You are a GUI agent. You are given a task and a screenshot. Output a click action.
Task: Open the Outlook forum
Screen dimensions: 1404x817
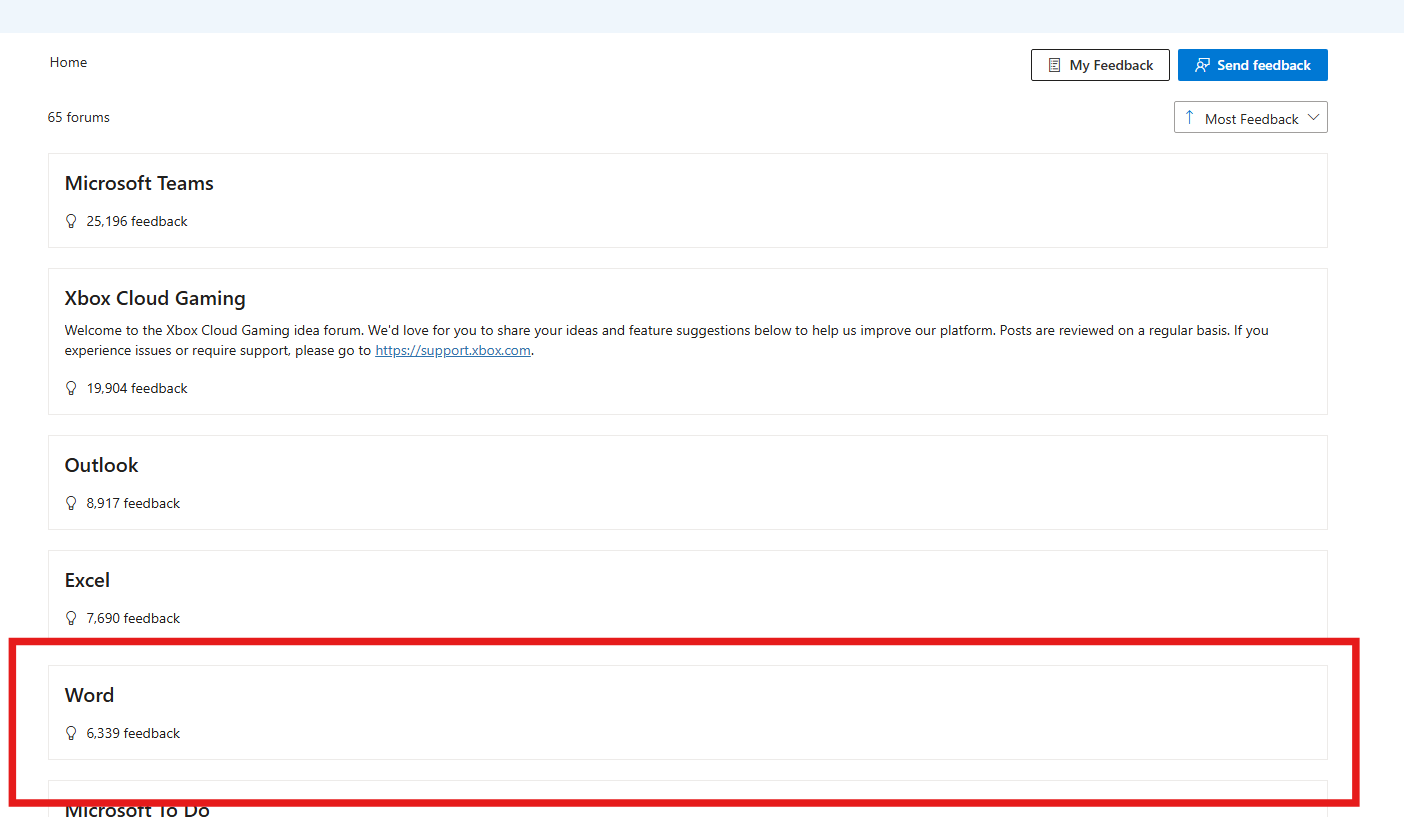click(102, 465)
